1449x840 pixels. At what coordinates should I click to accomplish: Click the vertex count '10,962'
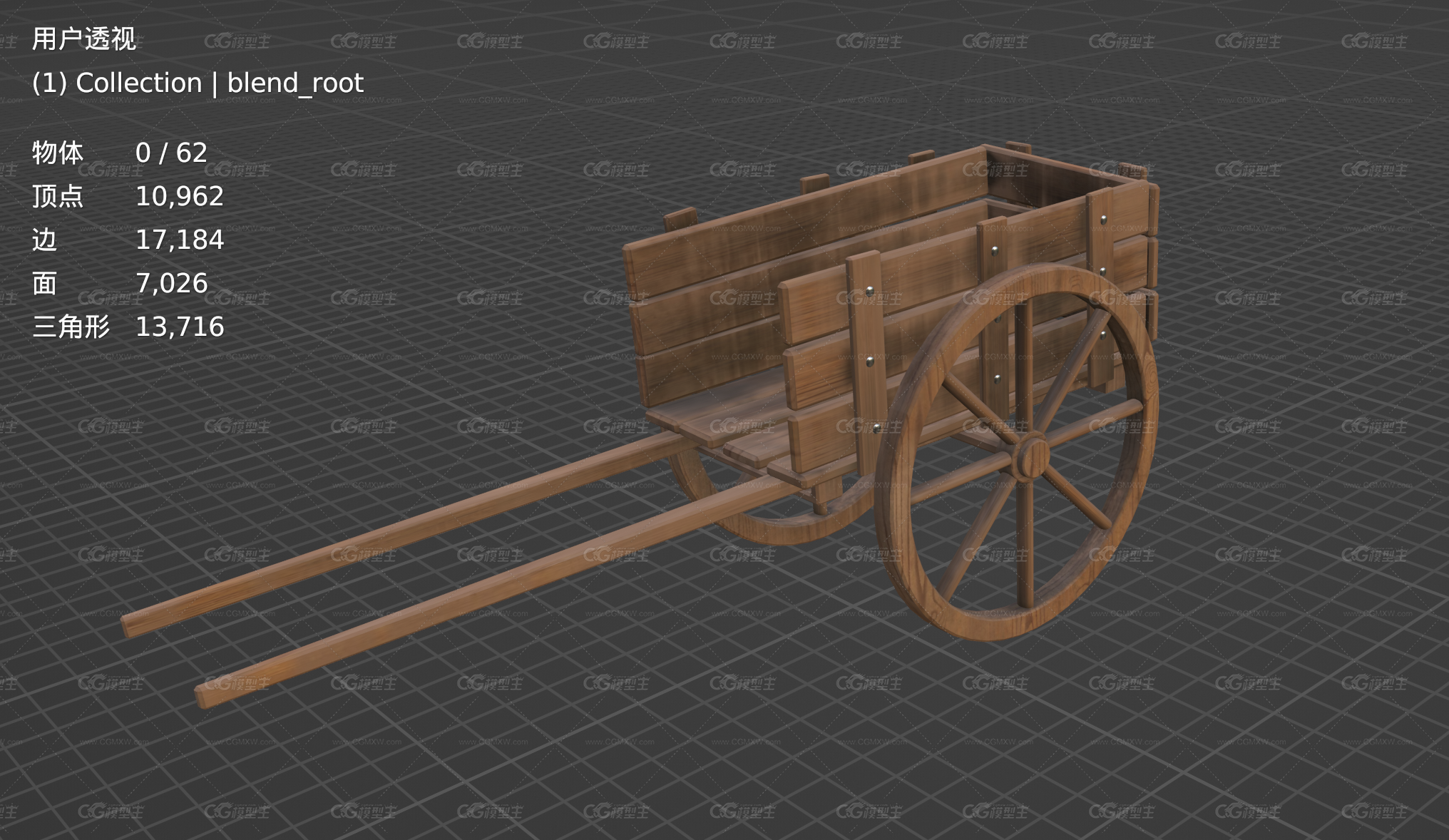(180, 196)
